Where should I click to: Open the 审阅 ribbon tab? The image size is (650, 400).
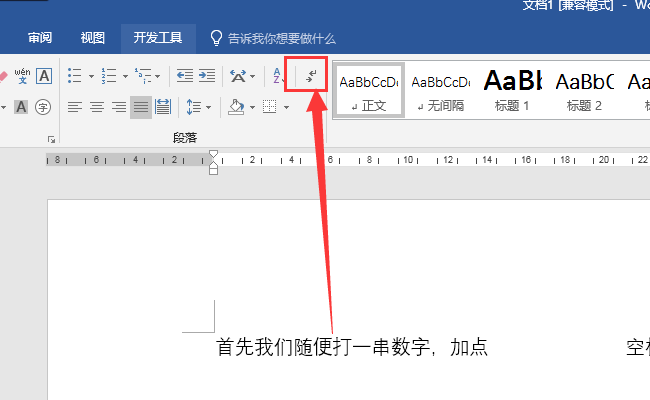(x=40, y=38)
